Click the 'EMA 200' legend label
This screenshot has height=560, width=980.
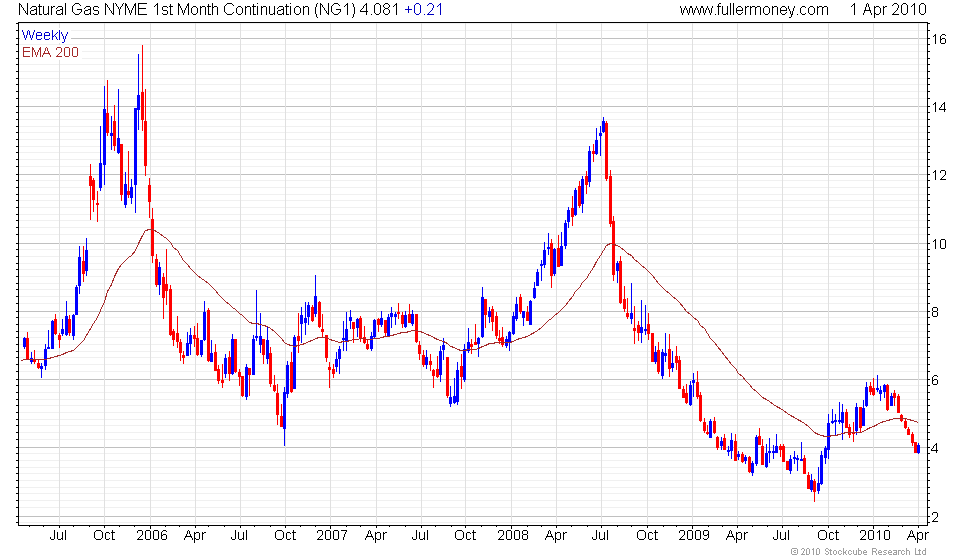pos(51,52)
